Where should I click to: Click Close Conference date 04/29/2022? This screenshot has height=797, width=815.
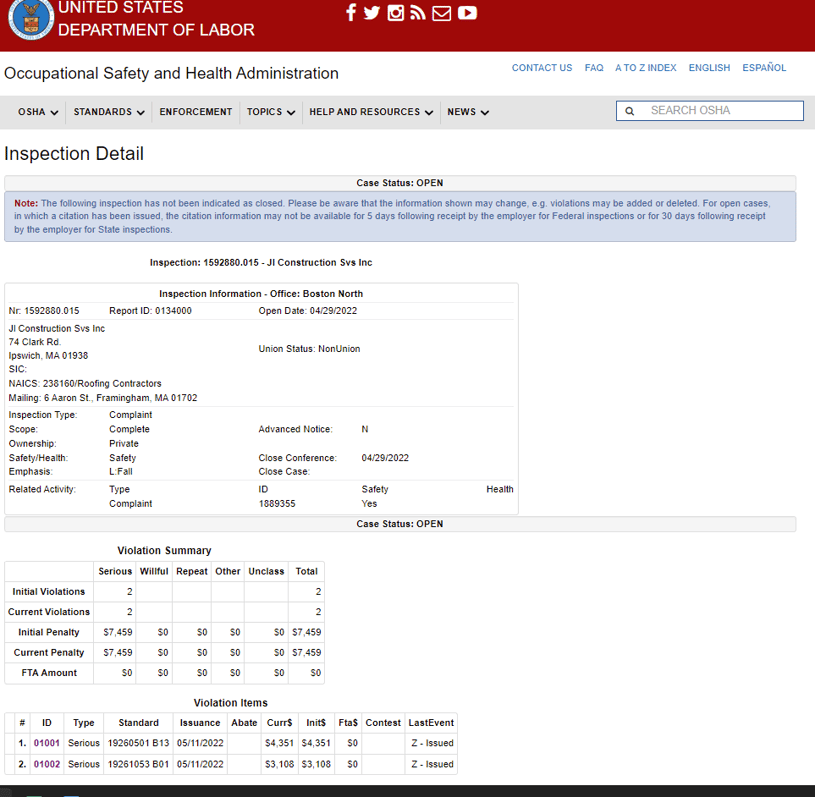pyautogui.click(x=385, y=458)
